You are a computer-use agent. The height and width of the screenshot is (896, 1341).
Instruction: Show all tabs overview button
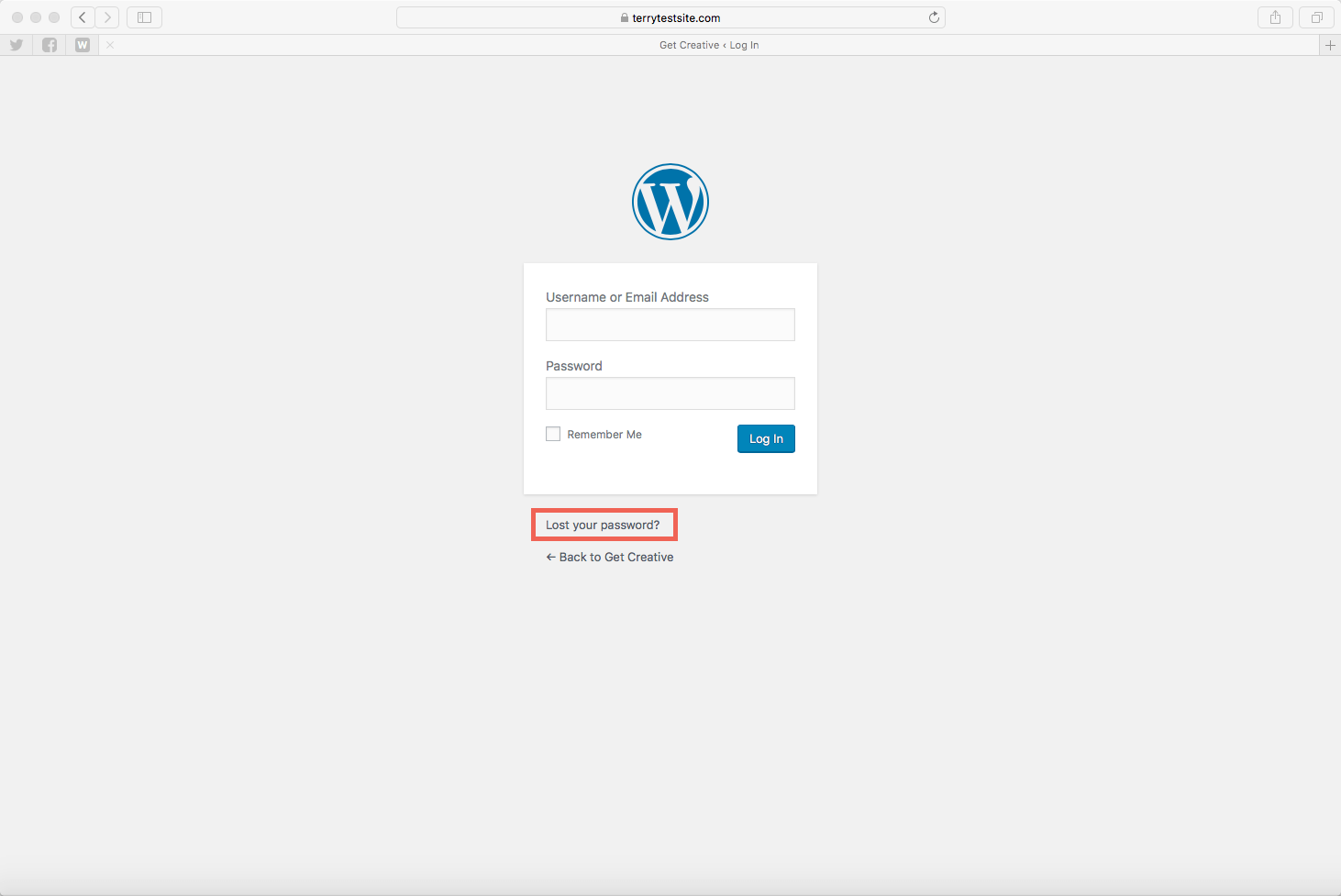pos(1316,17)
